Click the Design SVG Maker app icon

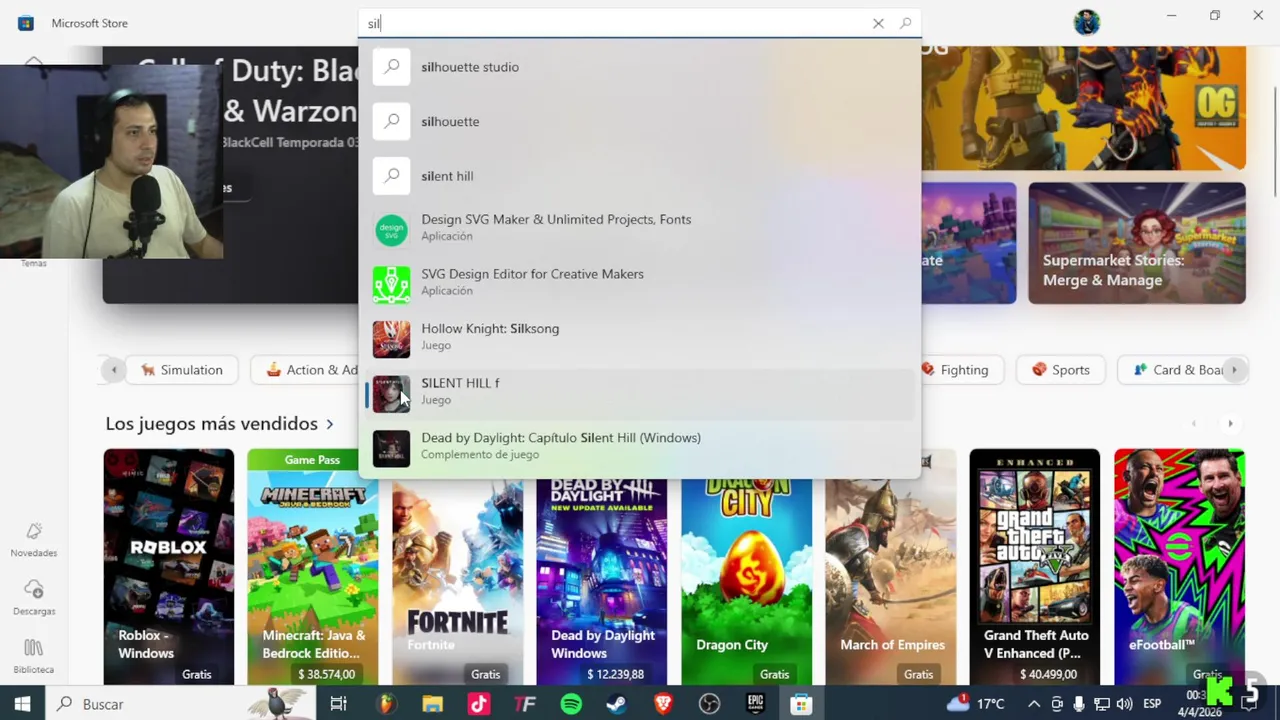[x=391, y=230]
